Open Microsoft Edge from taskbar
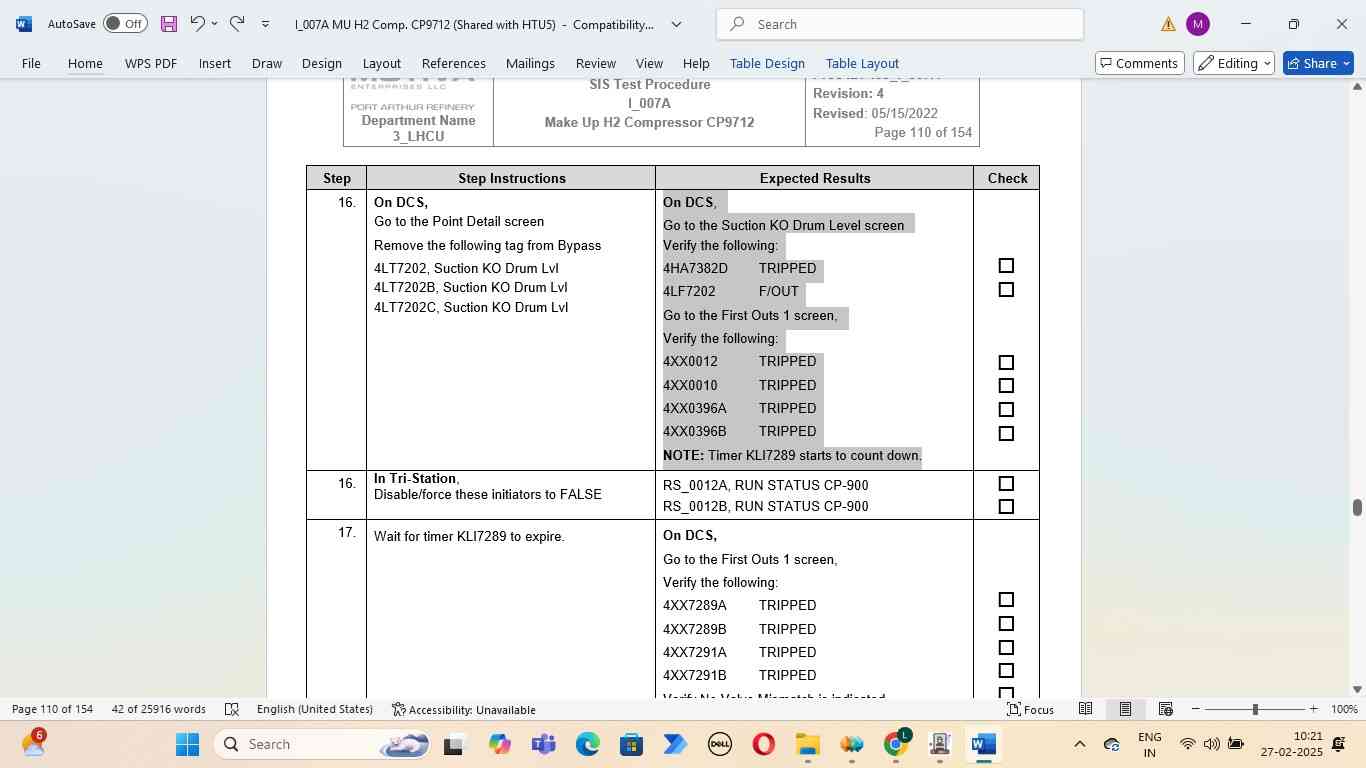 pos(587,744)
